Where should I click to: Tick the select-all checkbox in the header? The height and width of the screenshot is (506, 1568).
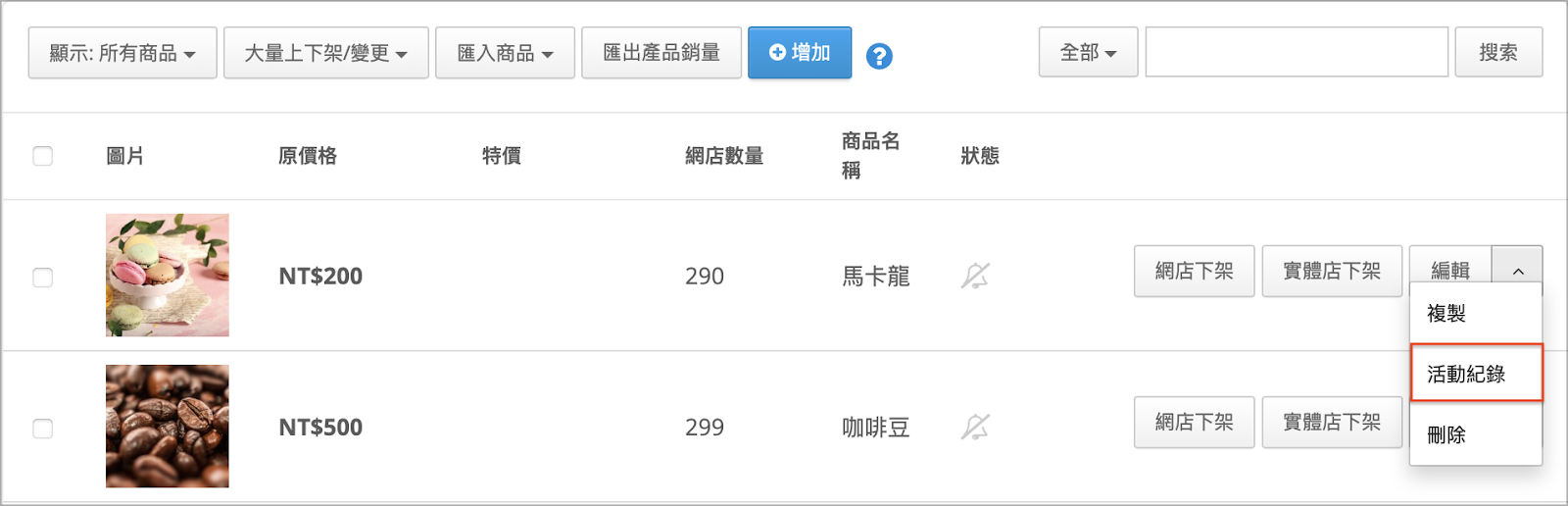click(x=43, y=156)
